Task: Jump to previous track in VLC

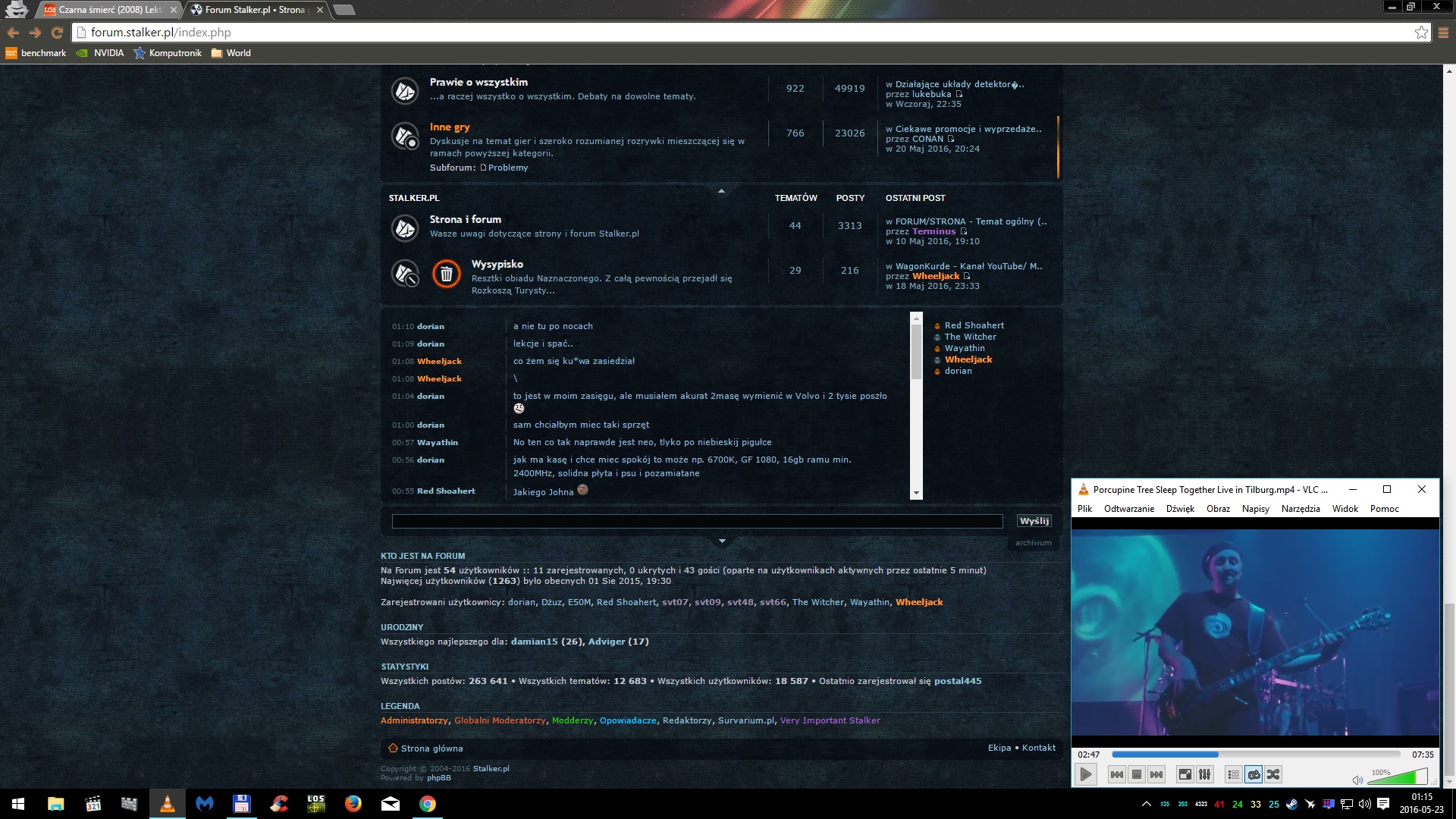Action: coord(1116,774)
